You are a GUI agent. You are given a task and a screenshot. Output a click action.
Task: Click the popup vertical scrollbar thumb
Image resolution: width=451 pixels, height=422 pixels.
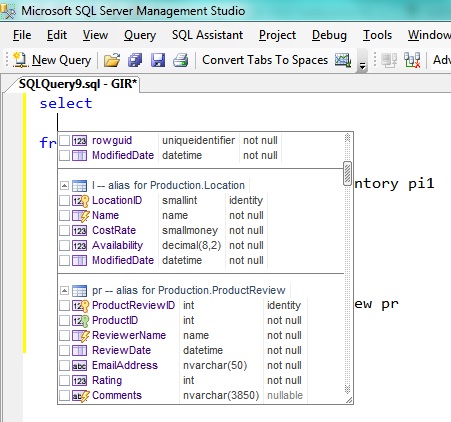(347, 173)
